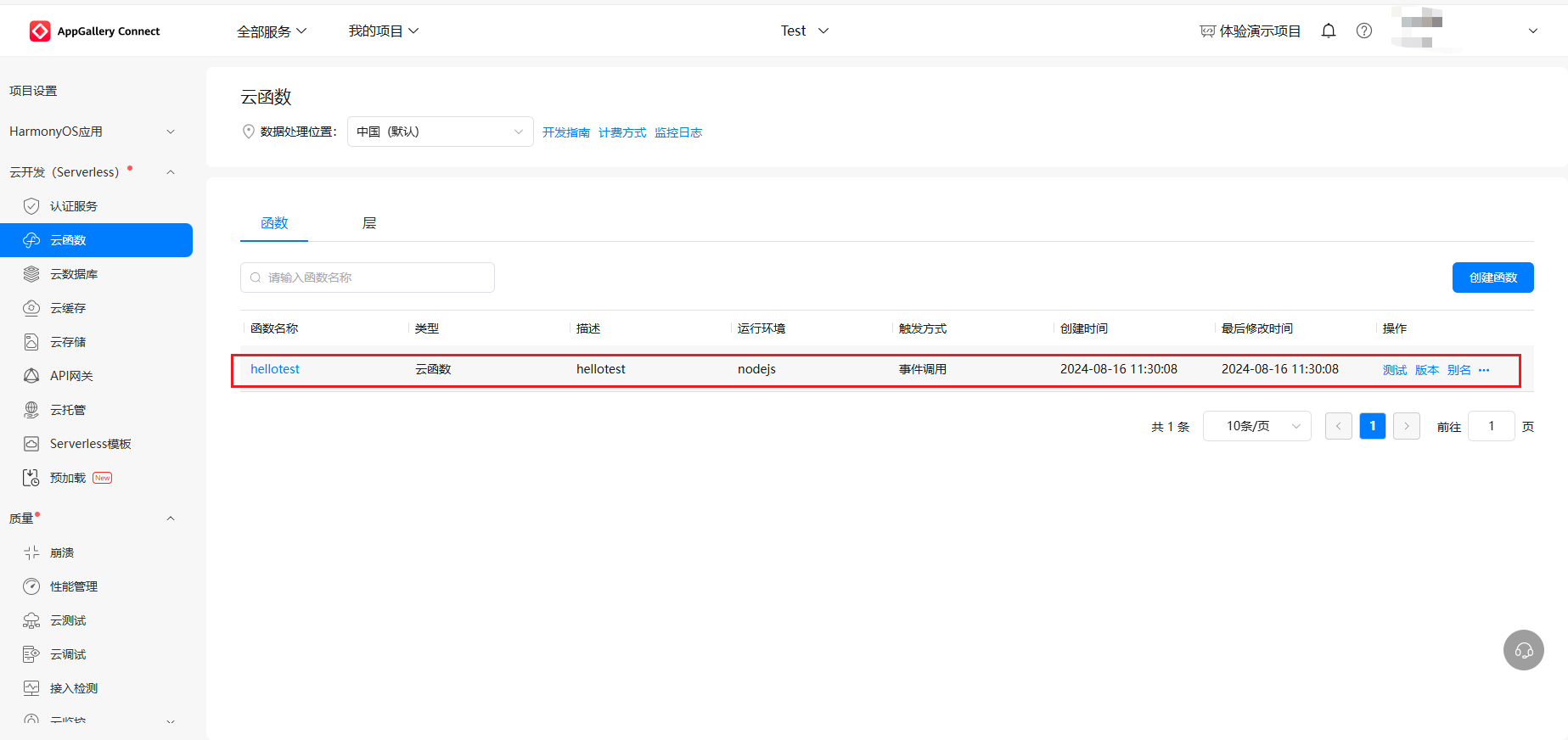
Task: Expand the user account dropdown arrow
Action: 1533,31
